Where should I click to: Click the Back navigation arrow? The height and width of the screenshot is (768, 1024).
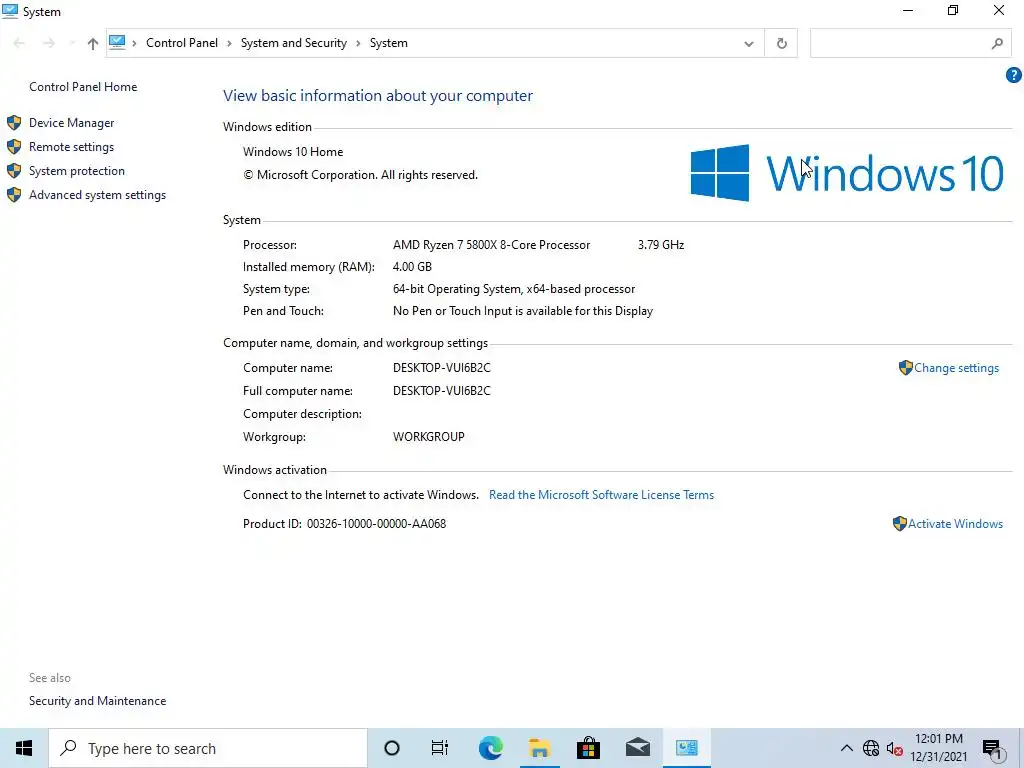point(19,43)
